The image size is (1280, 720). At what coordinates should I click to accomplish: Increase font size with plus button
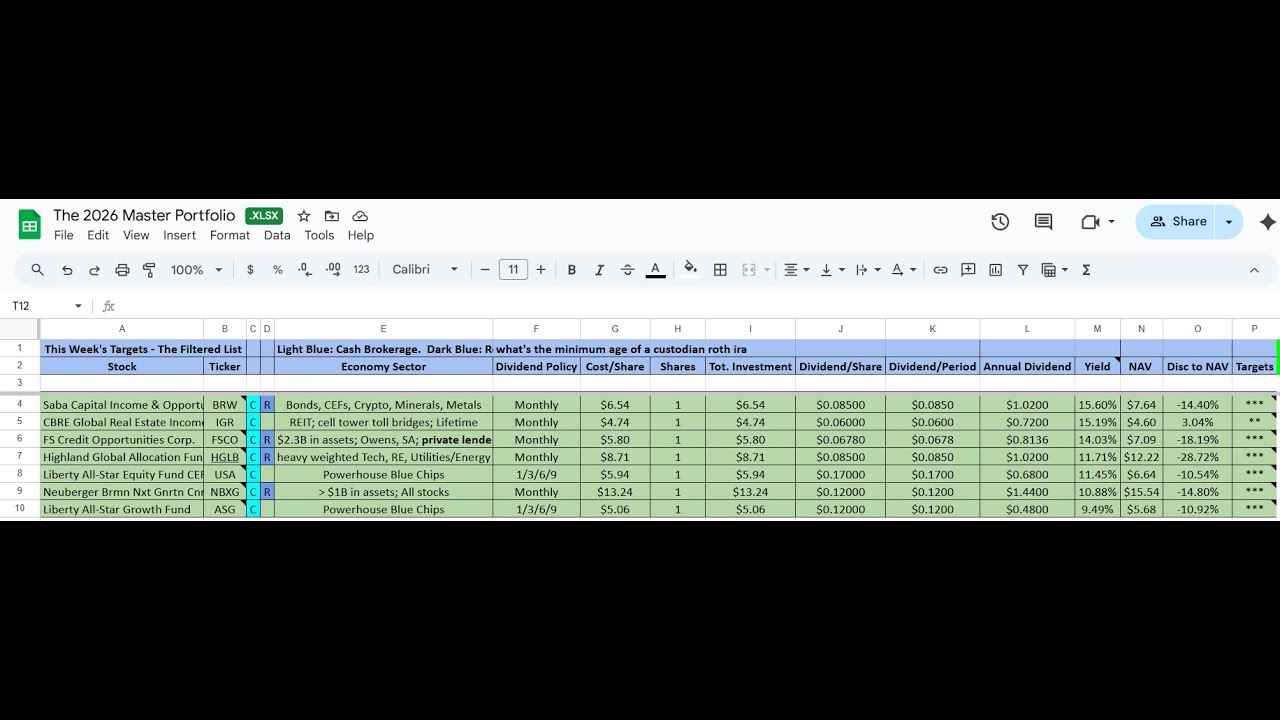(x=541, y=270)
